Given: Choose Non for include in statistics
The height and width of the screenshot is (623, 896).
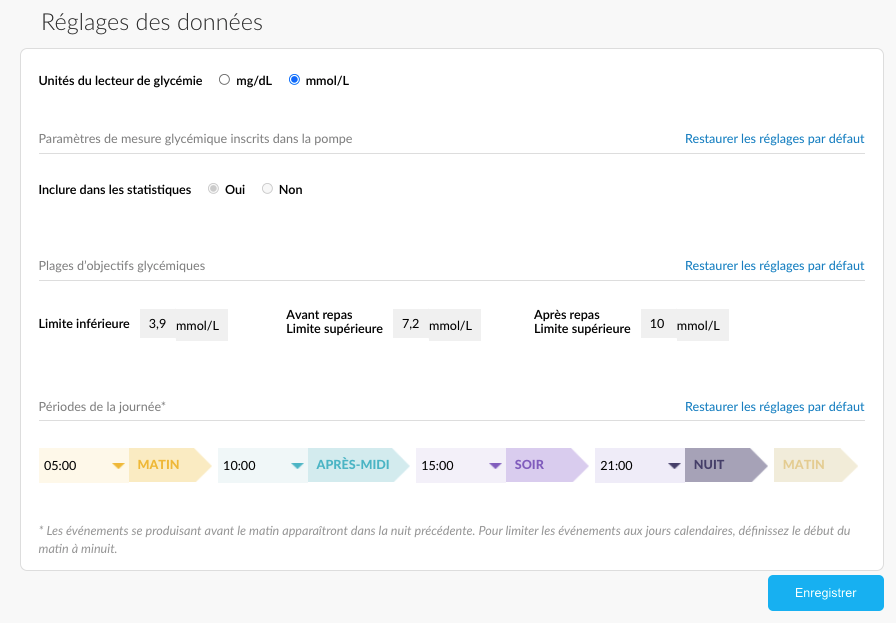Looking at the screenshot, I should 267,189.
